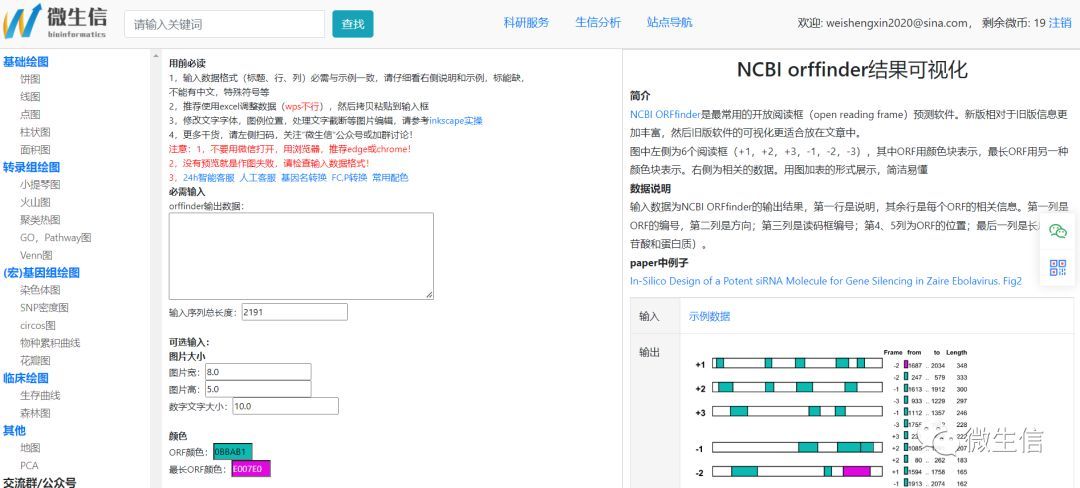
Task: Open the 24h智能客服 link
Action: click(x=209, y=178)
